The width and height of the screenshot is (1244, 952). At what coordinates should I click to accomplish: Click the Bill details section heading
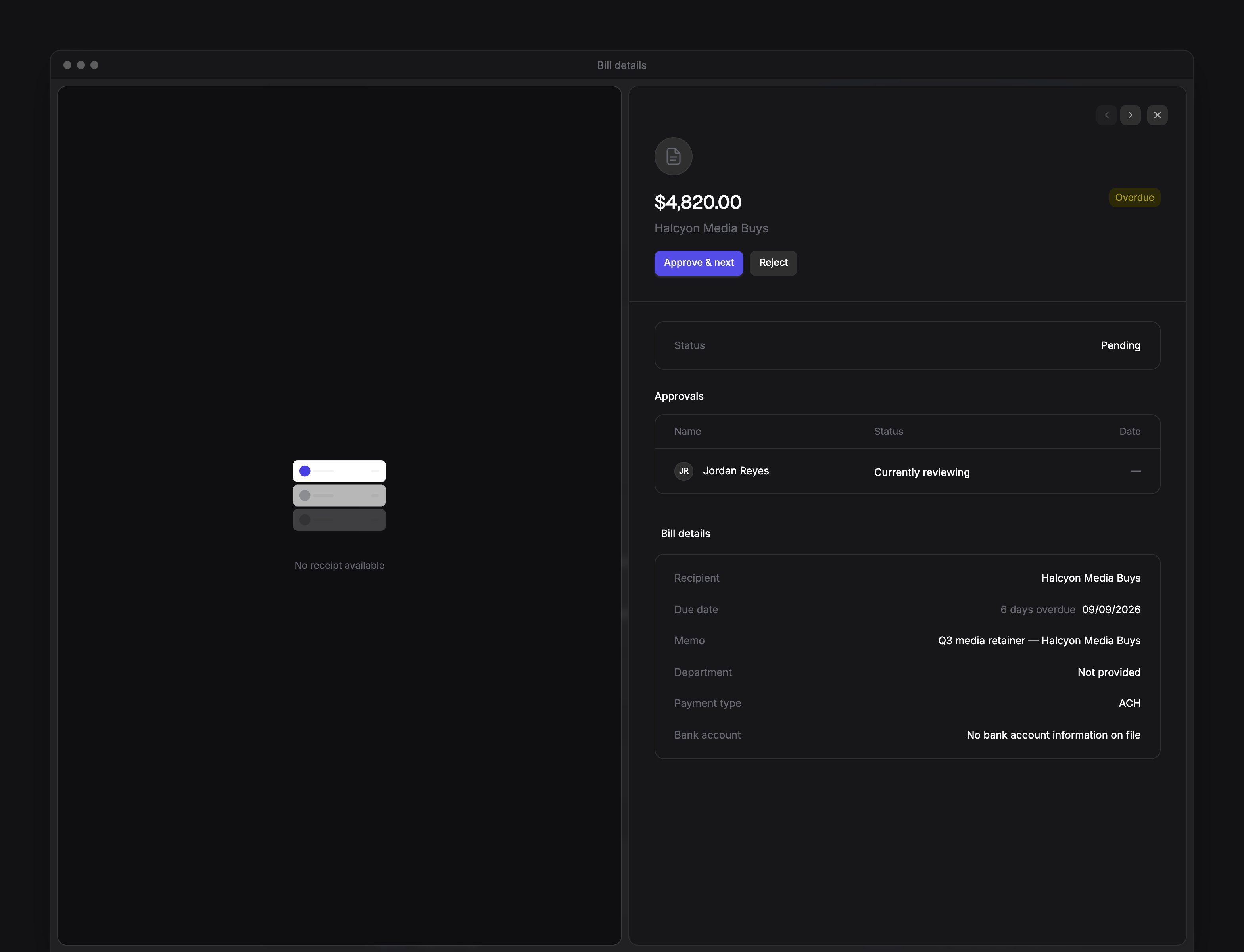click(685, 534)
